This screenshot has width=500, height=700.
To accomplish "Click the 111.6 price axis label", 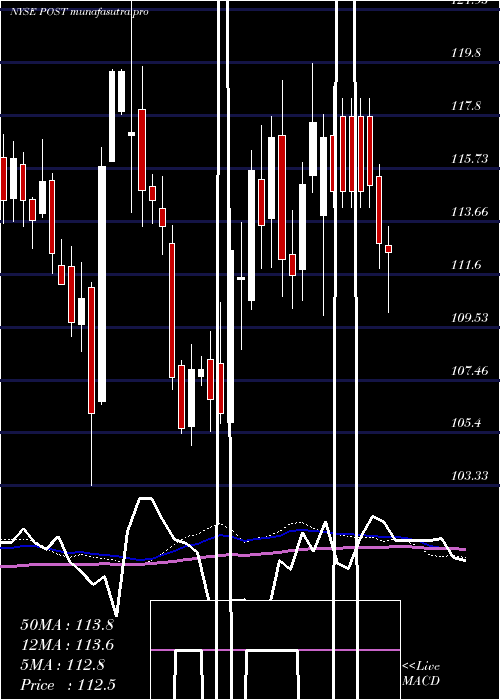I will pyautogui.click(x=466, y=265).
